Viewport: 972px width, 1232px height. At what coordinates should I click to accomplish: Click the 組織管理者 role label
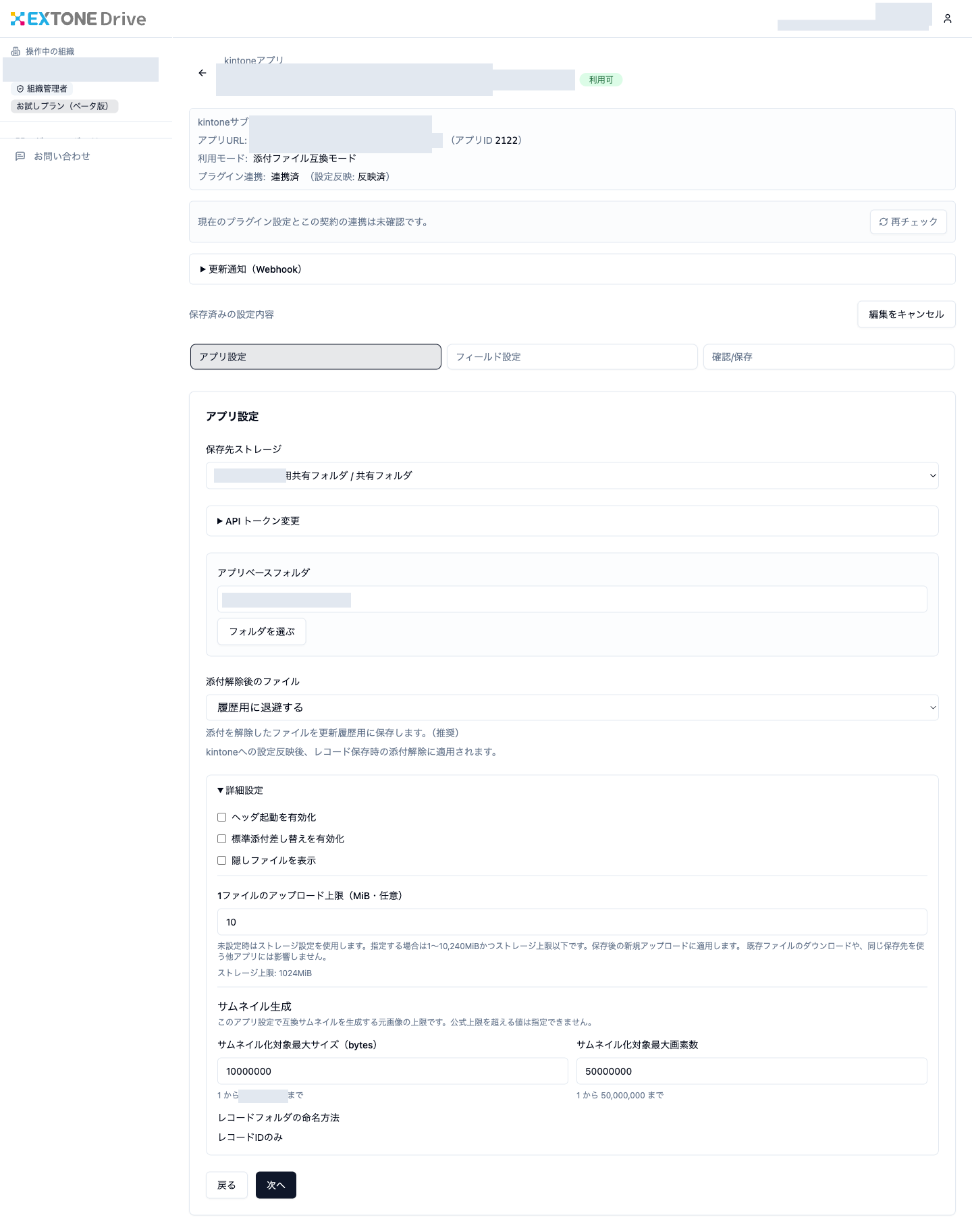coord(47,88)
